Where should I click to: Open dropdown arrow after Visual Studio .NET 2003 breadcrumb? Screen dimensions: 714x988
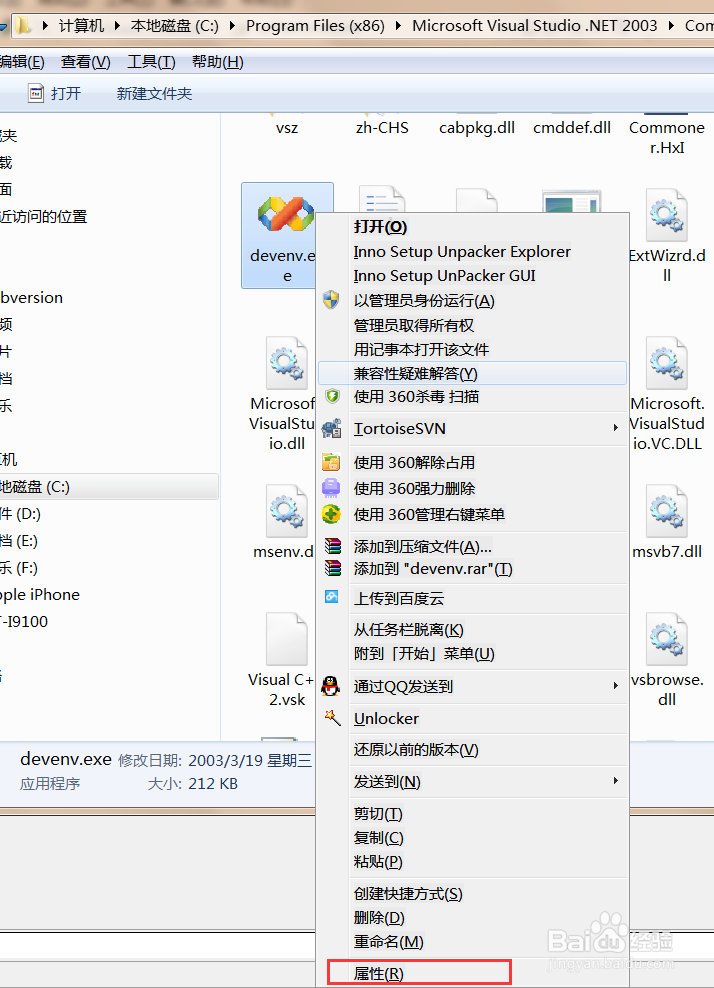(x=671, y=26)
